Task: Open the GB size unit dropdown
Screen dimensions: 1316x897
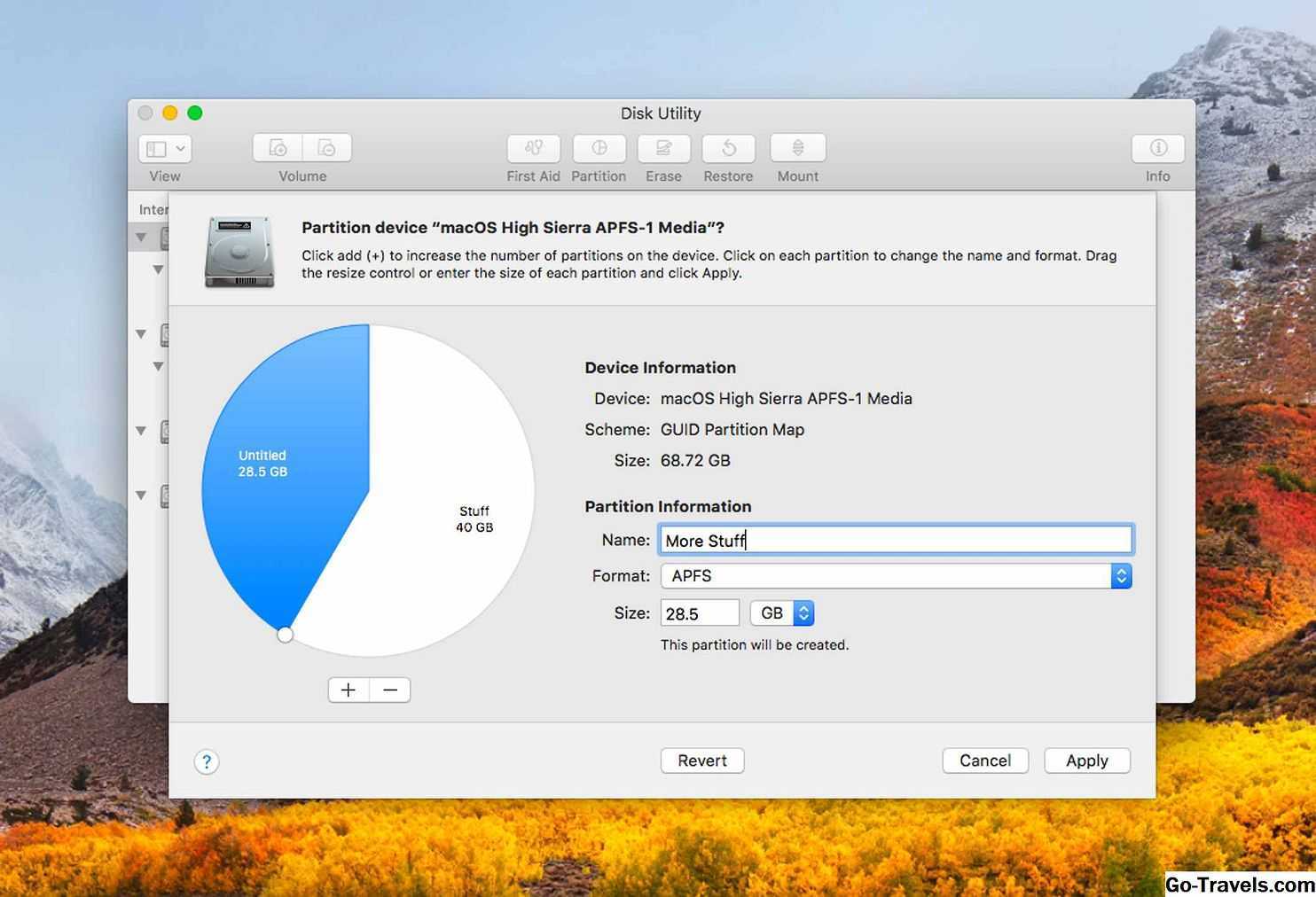Action: point(782,613)
